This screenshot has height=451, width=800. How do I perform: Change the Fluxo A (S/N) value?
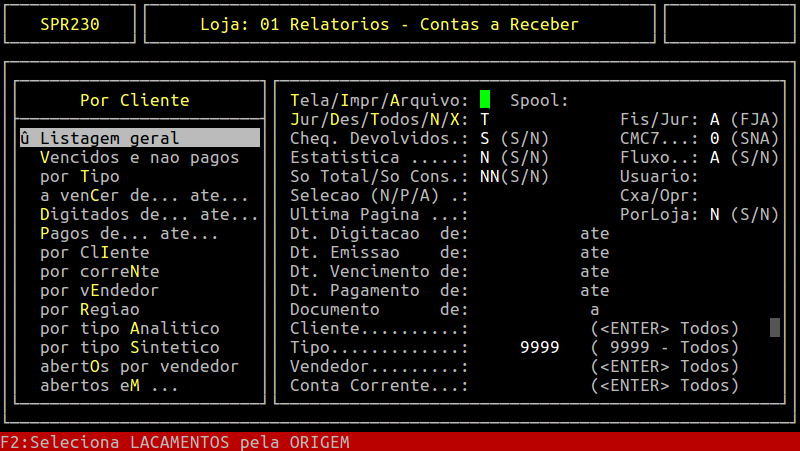[x=715, y=157]
